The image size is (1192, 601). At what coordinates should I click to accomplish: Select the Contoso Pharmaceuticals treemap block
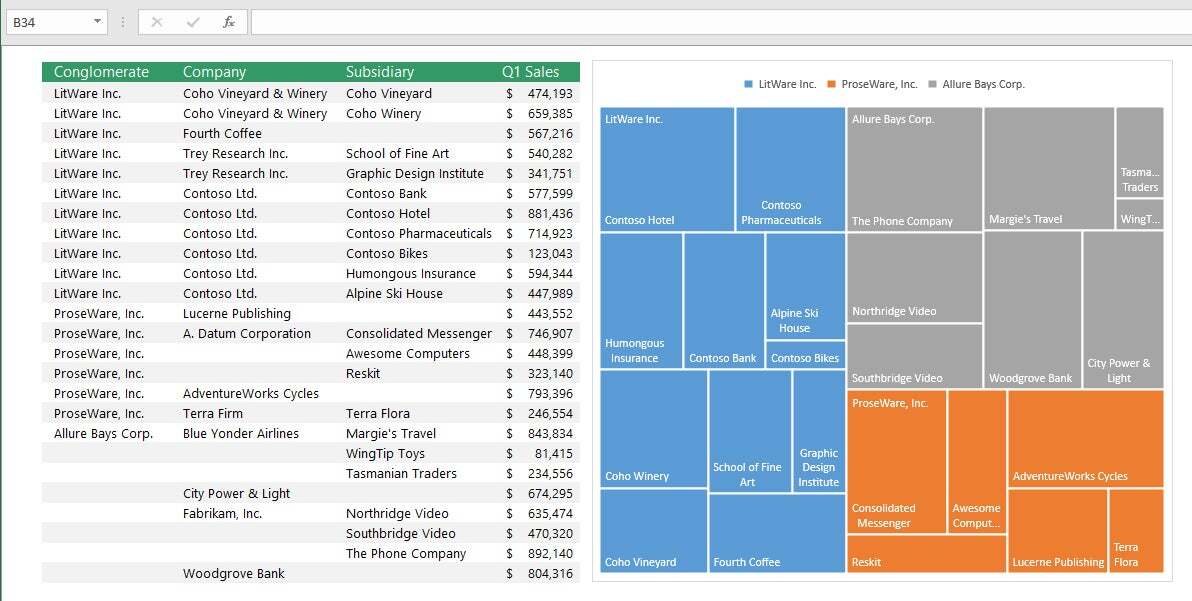tap(791, 169)
